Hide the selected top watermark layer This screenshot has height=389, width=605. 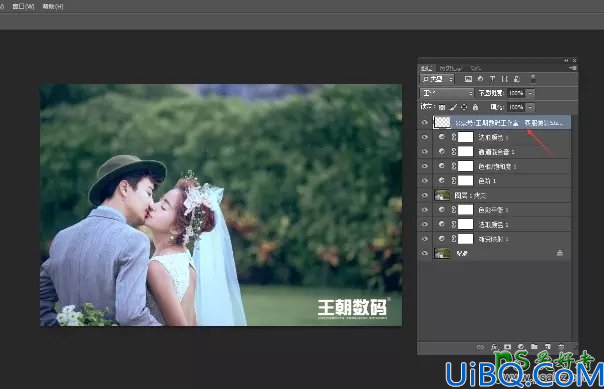425,122
